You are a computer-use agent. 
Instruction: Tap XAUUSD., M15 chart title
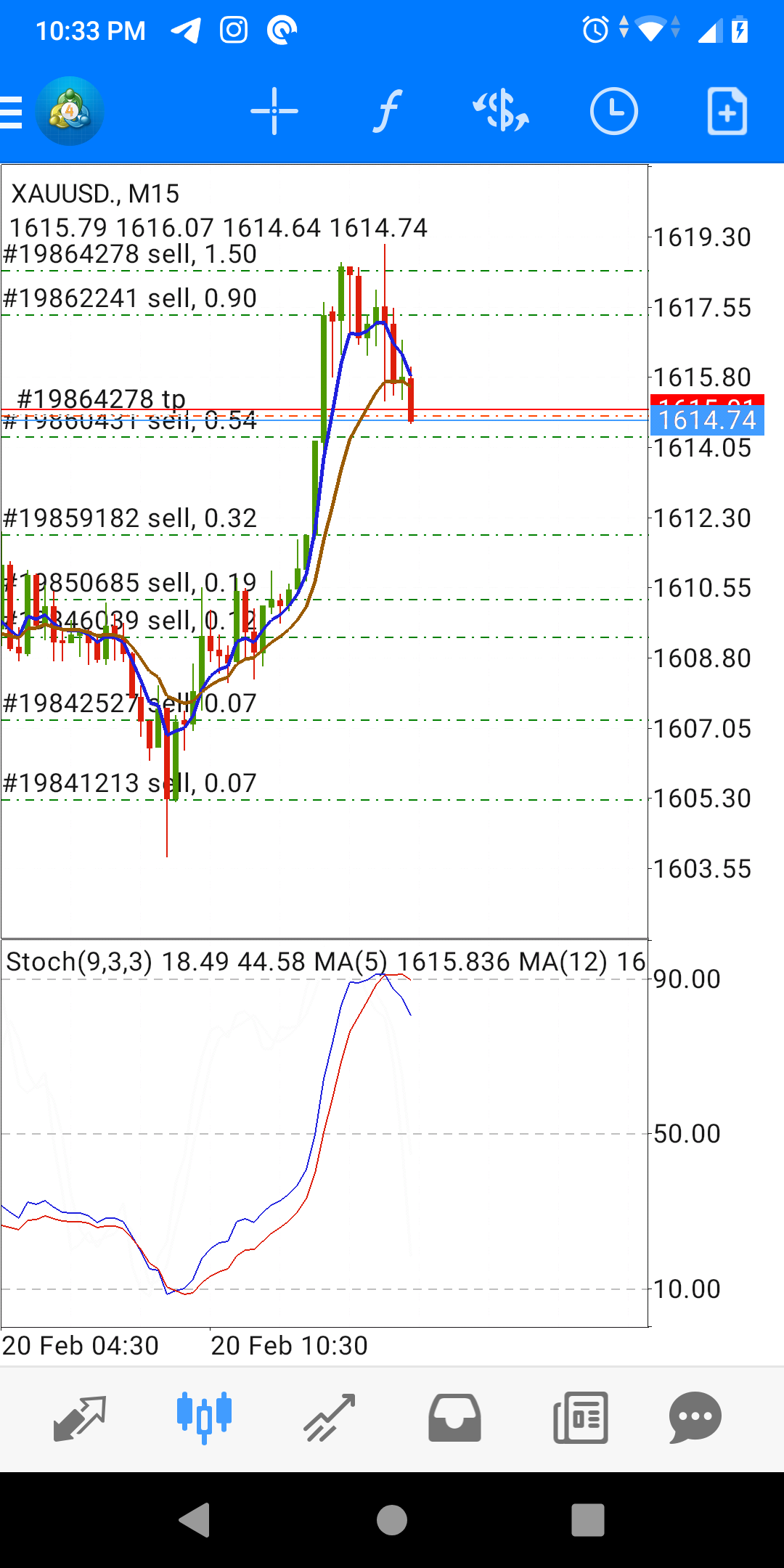[95, 194]
